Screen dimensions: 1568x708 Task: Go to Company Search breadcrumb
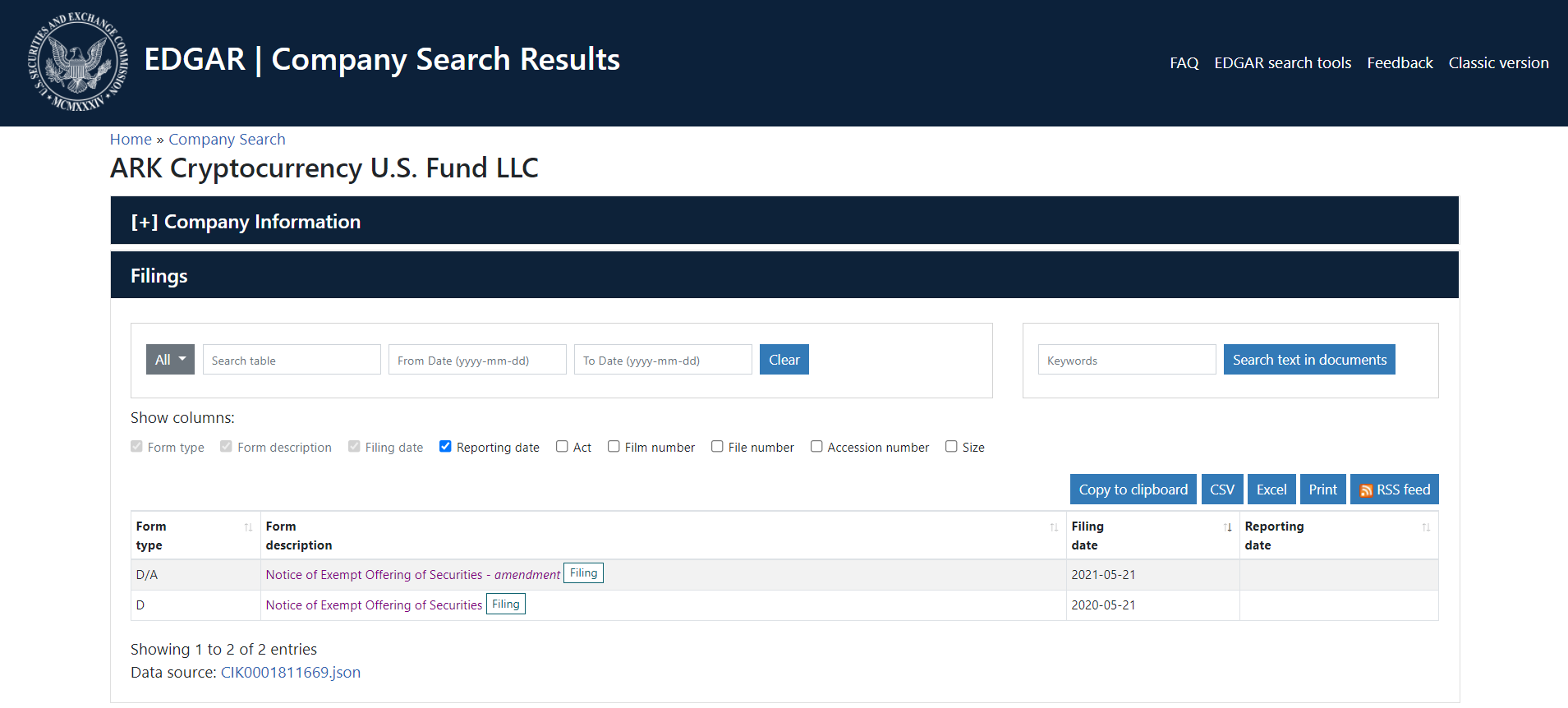click(x=227, y=140)
